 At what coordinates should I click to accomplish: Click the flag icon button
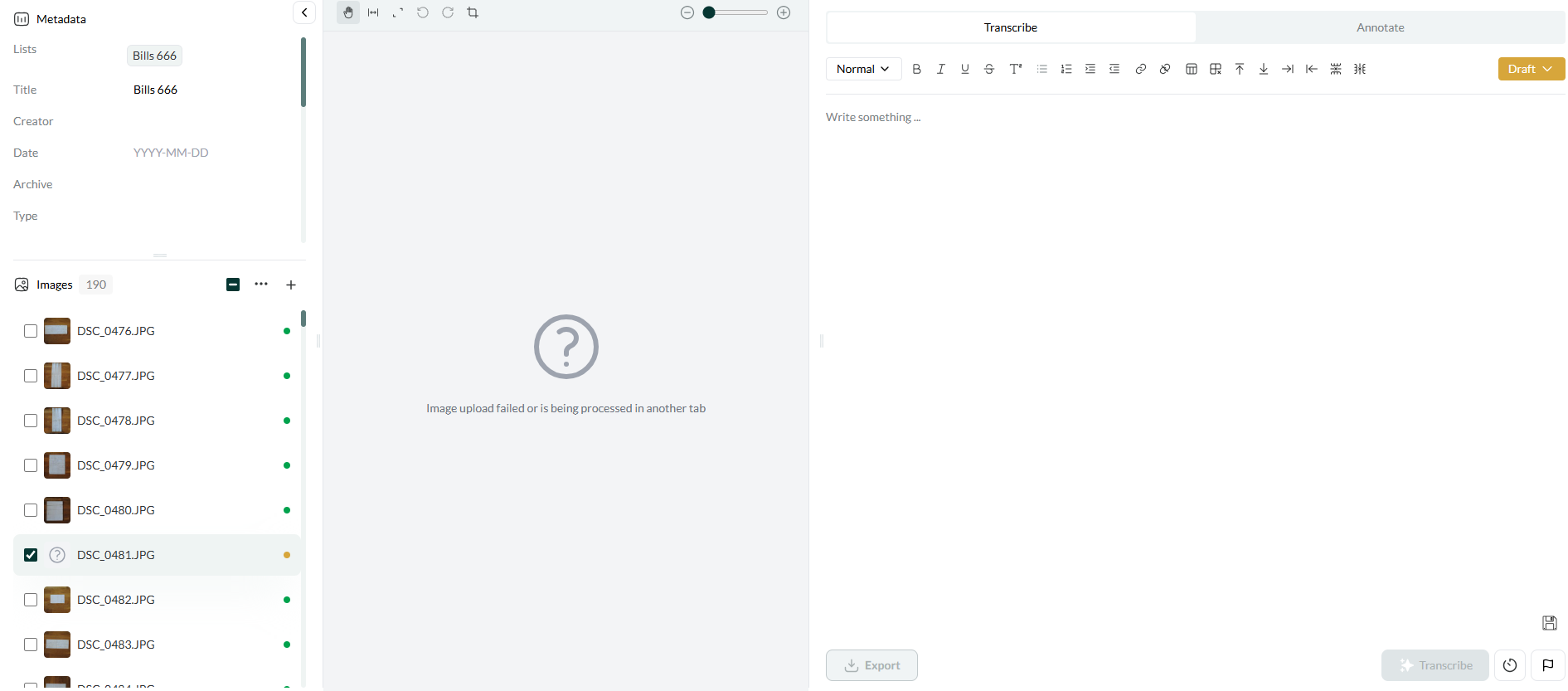tap(1548, 665)
